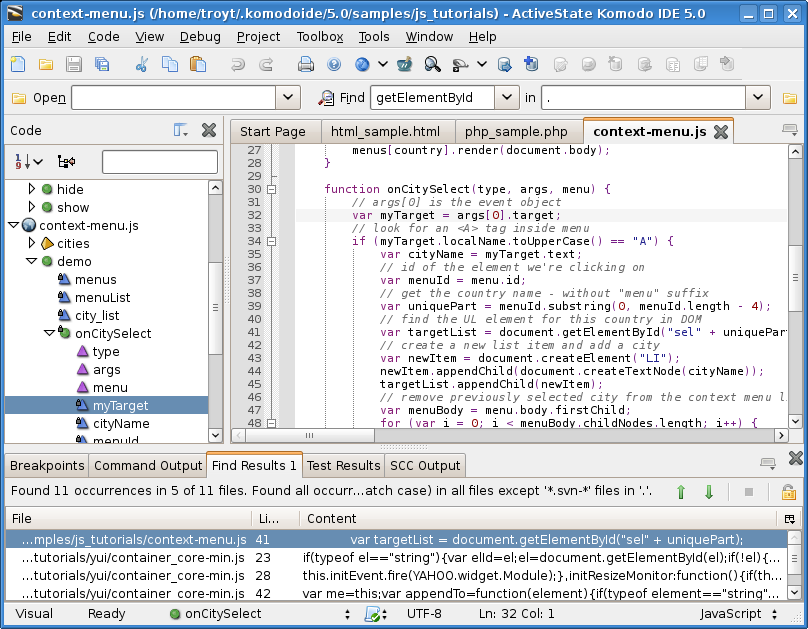The width and height of the screenshot is (808, 629).
Task: Select the Cut toolbar icon
Action: click(x=140, y=63)
